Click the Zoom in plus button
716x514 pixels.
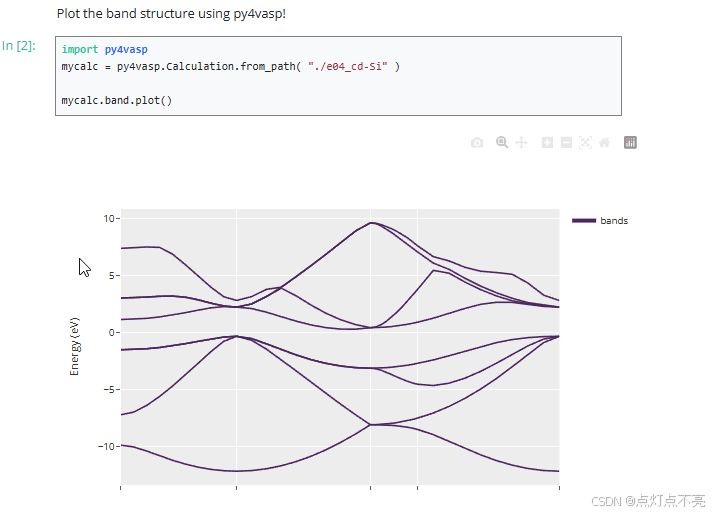547,143
